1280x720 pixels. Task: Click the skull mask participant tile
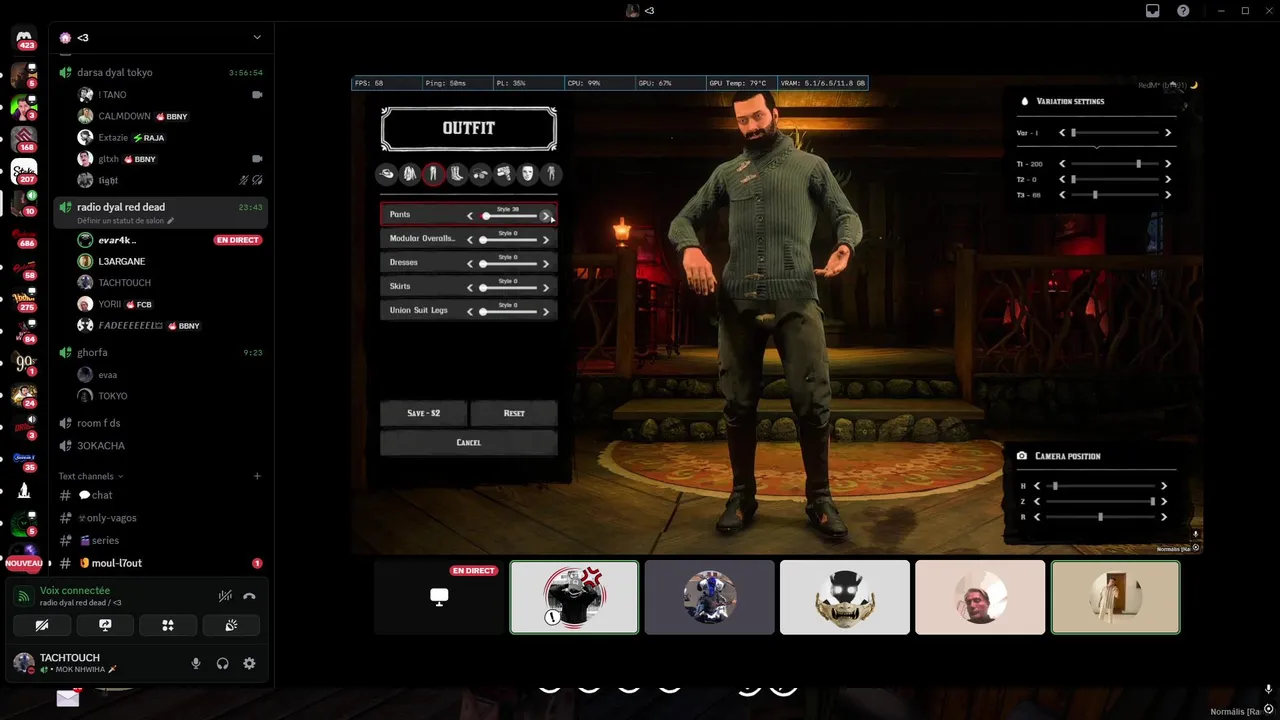pos(844,597)
